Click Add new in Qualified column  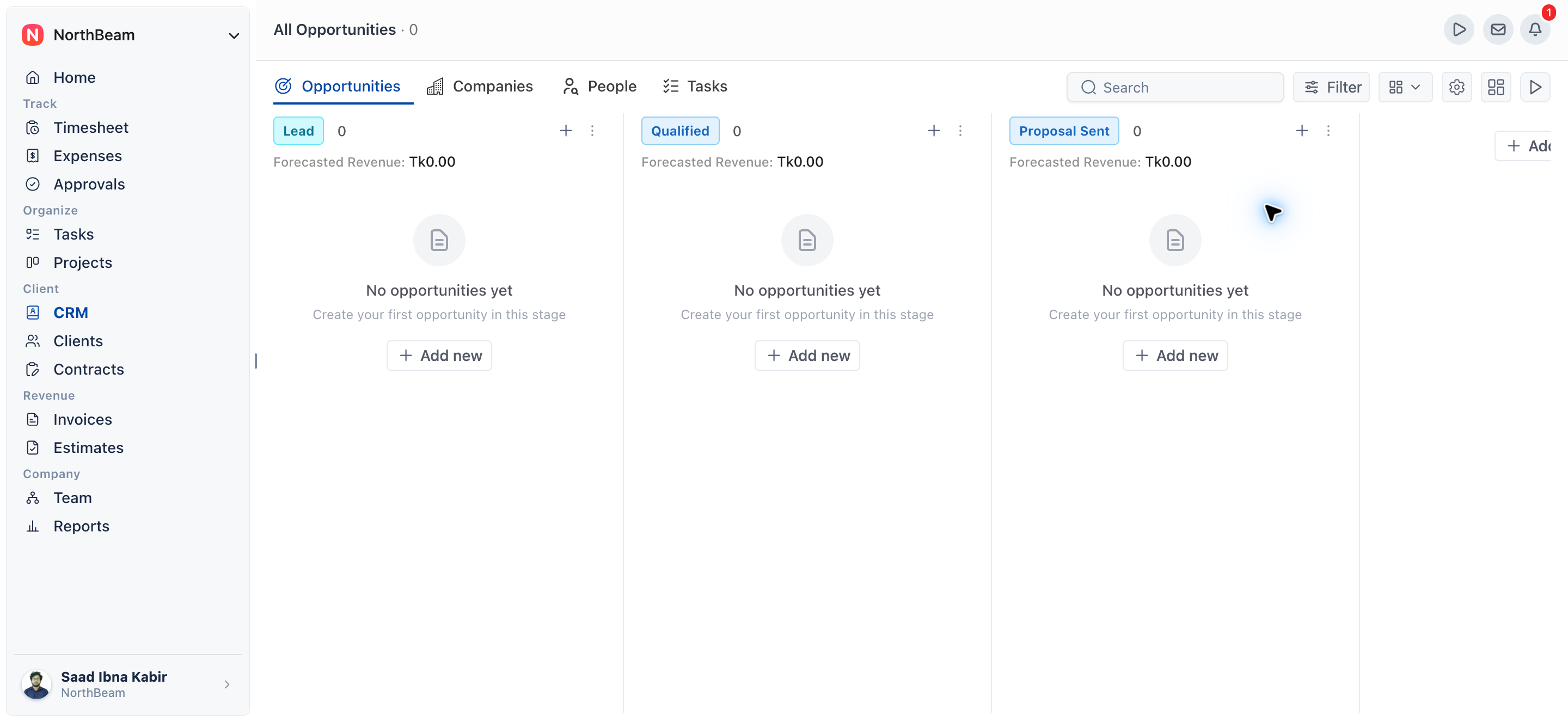(806, 355)
